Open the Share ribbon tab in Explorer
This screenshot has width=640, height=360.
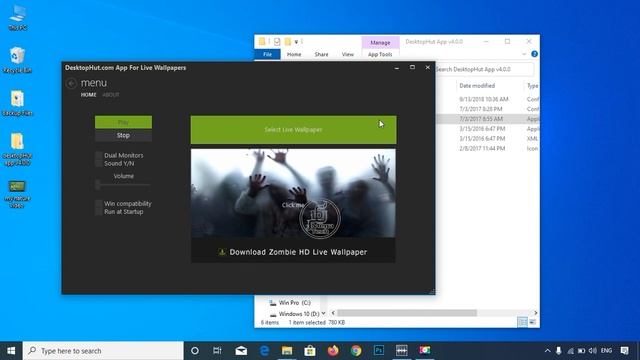pos(321,54)
